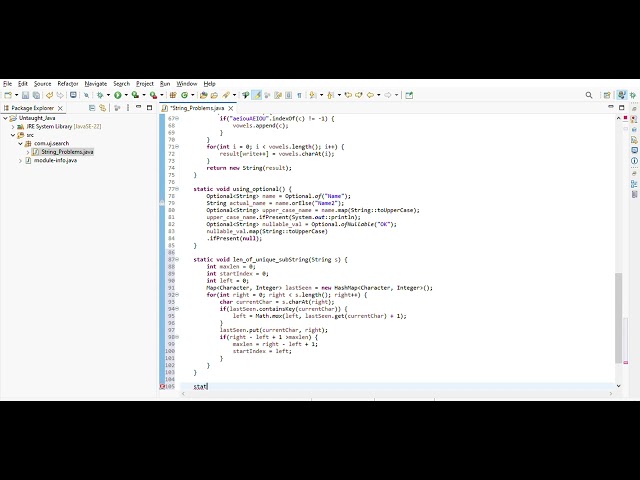The width and height of the screenshot is (640, 480).
Task: Close the String_Problems.java editor tab
Action: tap(231, 108)
